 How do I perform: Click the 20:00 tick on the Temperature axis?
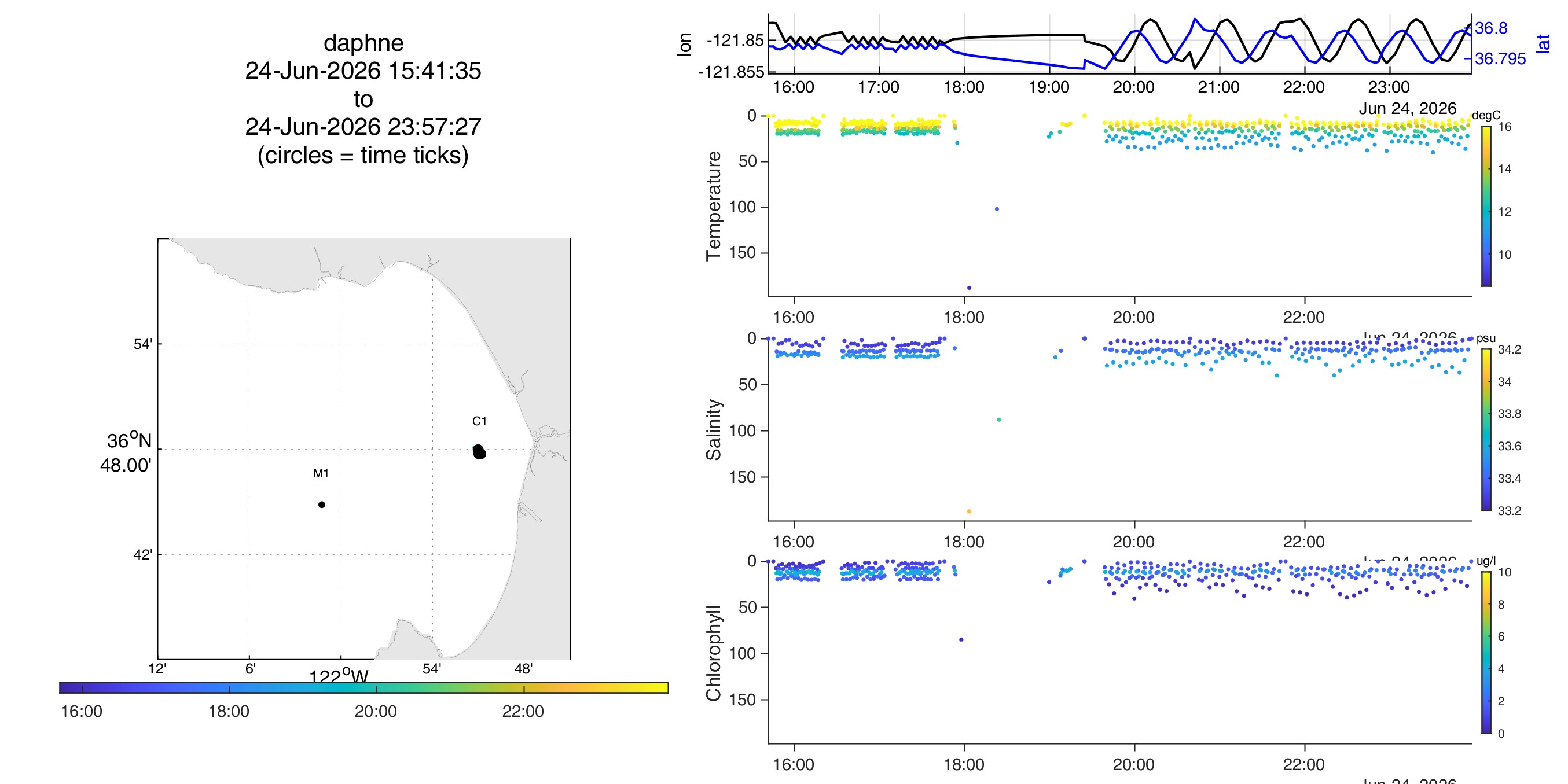point(1133,317)
